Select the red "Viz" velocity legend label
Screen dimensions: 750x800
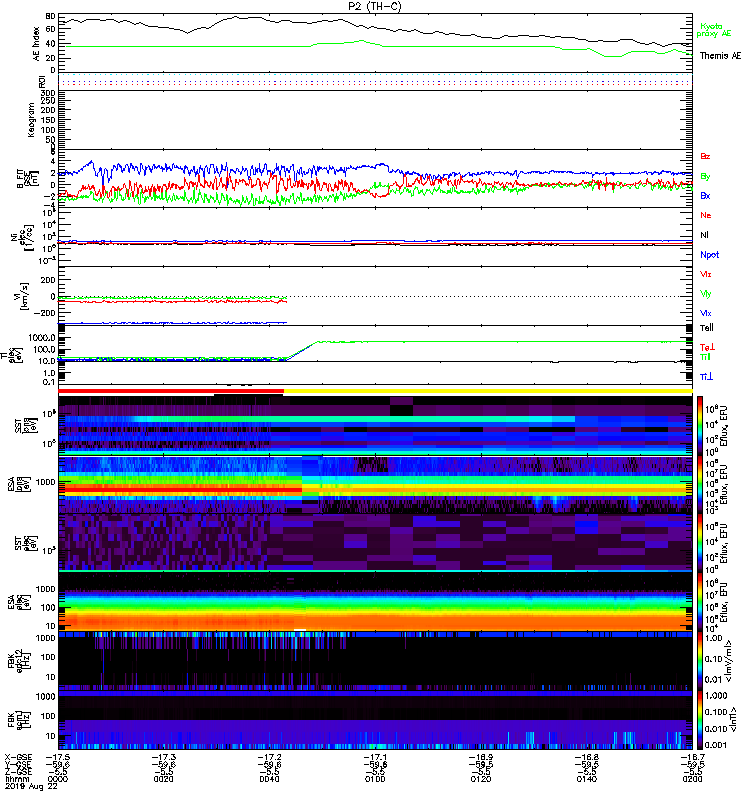coord(706,274)
